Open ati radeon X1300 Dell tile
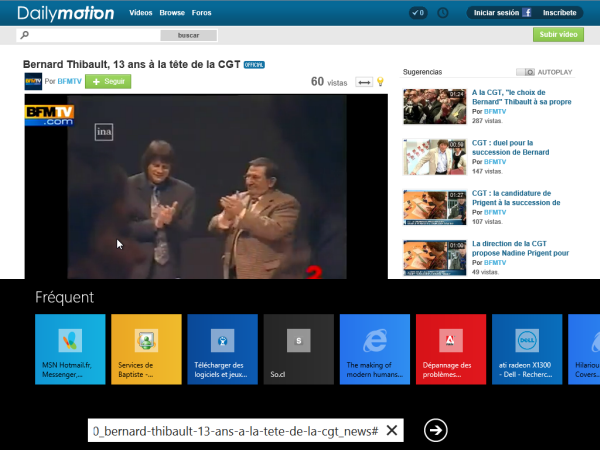Image resolution: width=600 pixels, height=450 pixels. [527, 349]
